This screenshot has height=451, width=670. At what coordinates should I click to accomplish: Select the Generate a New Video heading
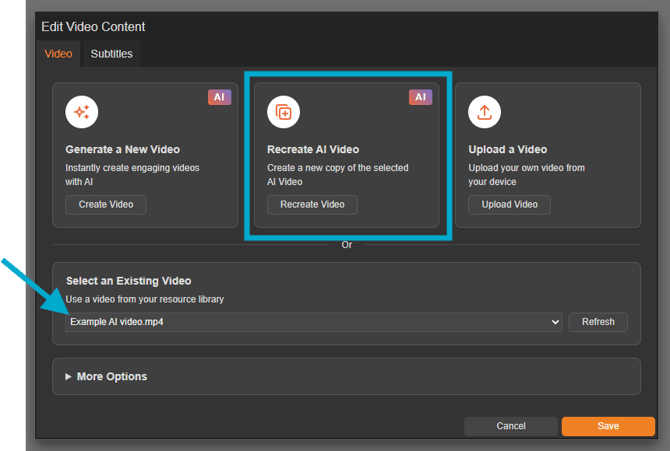pos(121,150)
